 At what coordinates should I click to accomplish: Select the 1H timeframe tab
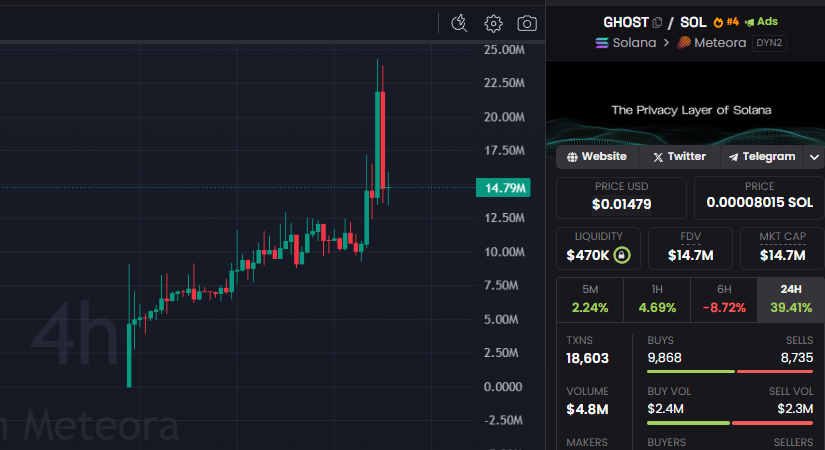coord(657,299)
